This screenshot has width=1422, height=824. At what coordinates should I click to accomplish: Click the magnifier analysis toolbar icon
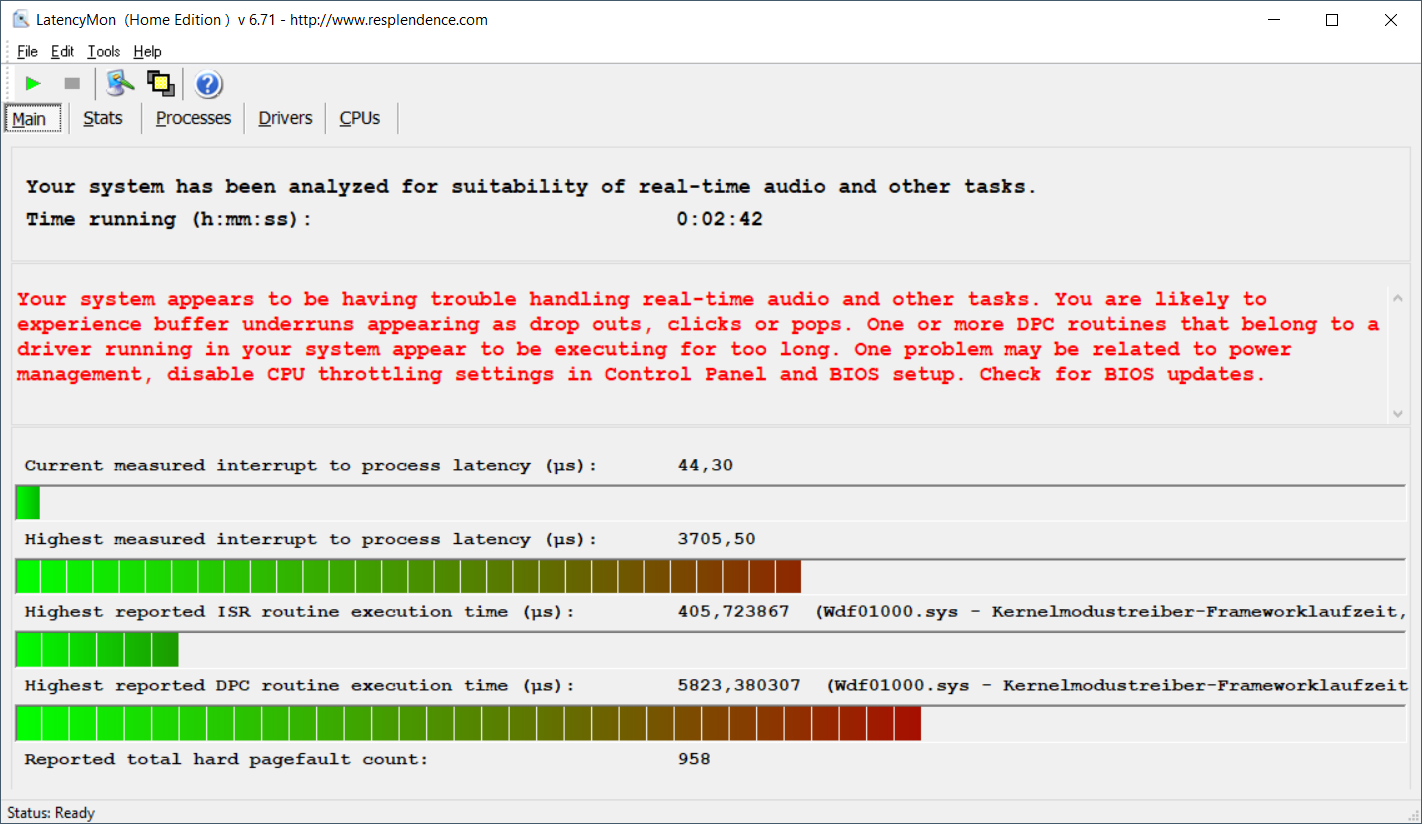[x=120, y=83]
